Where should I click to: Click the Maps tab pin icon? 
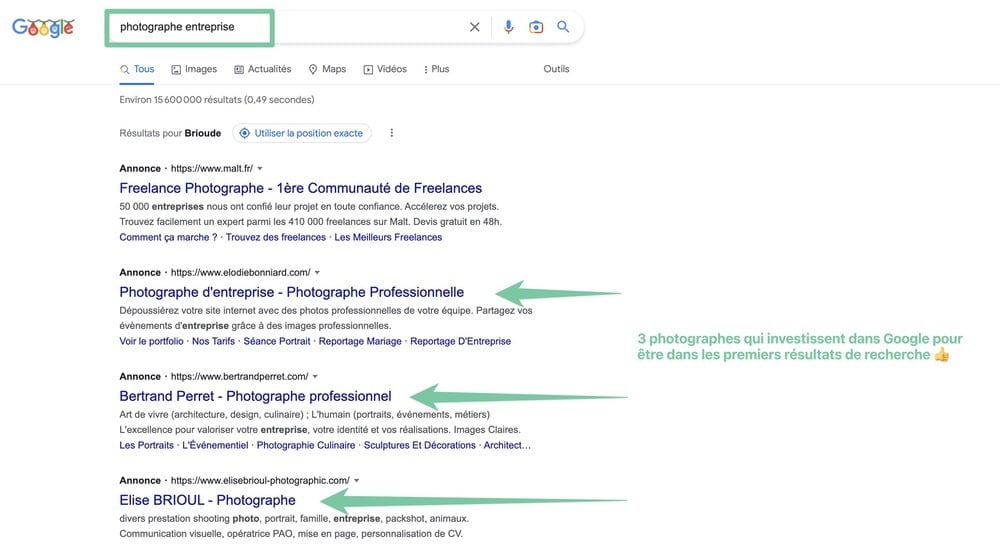point(313,70)
